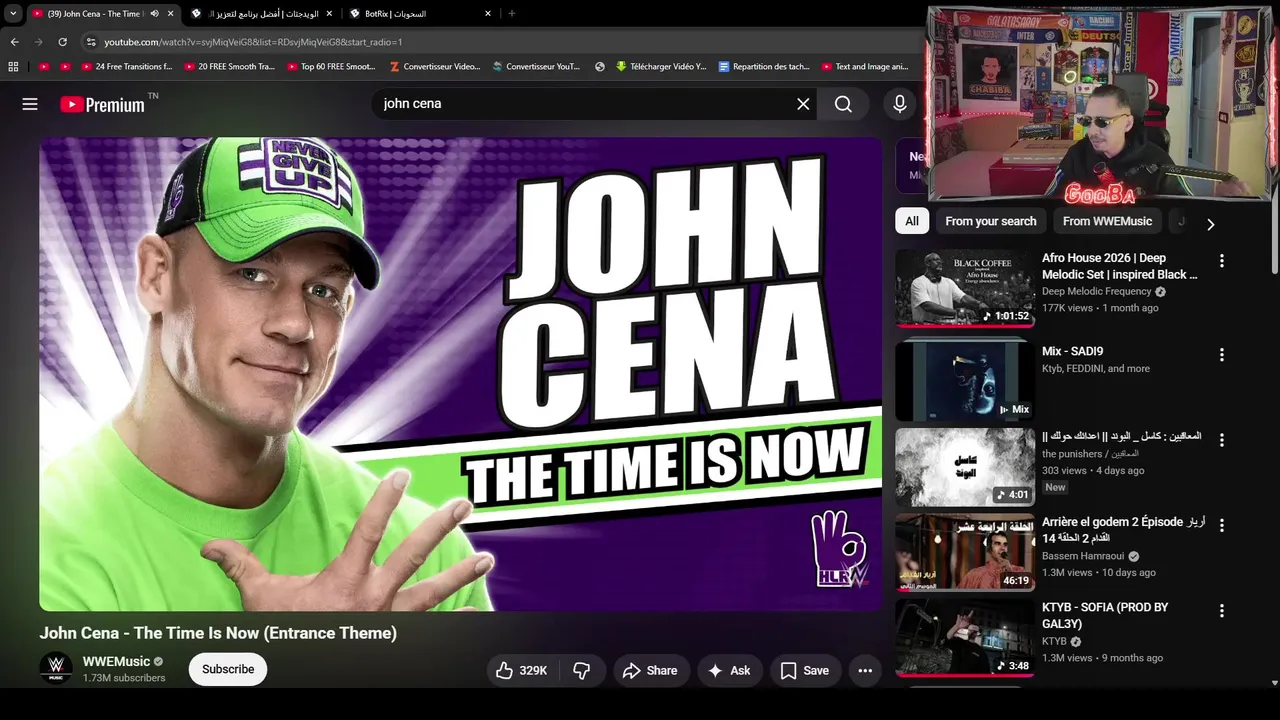Close the John Cena browser tab
This screenshot has width=1280, height=720.
click(170, 14)
